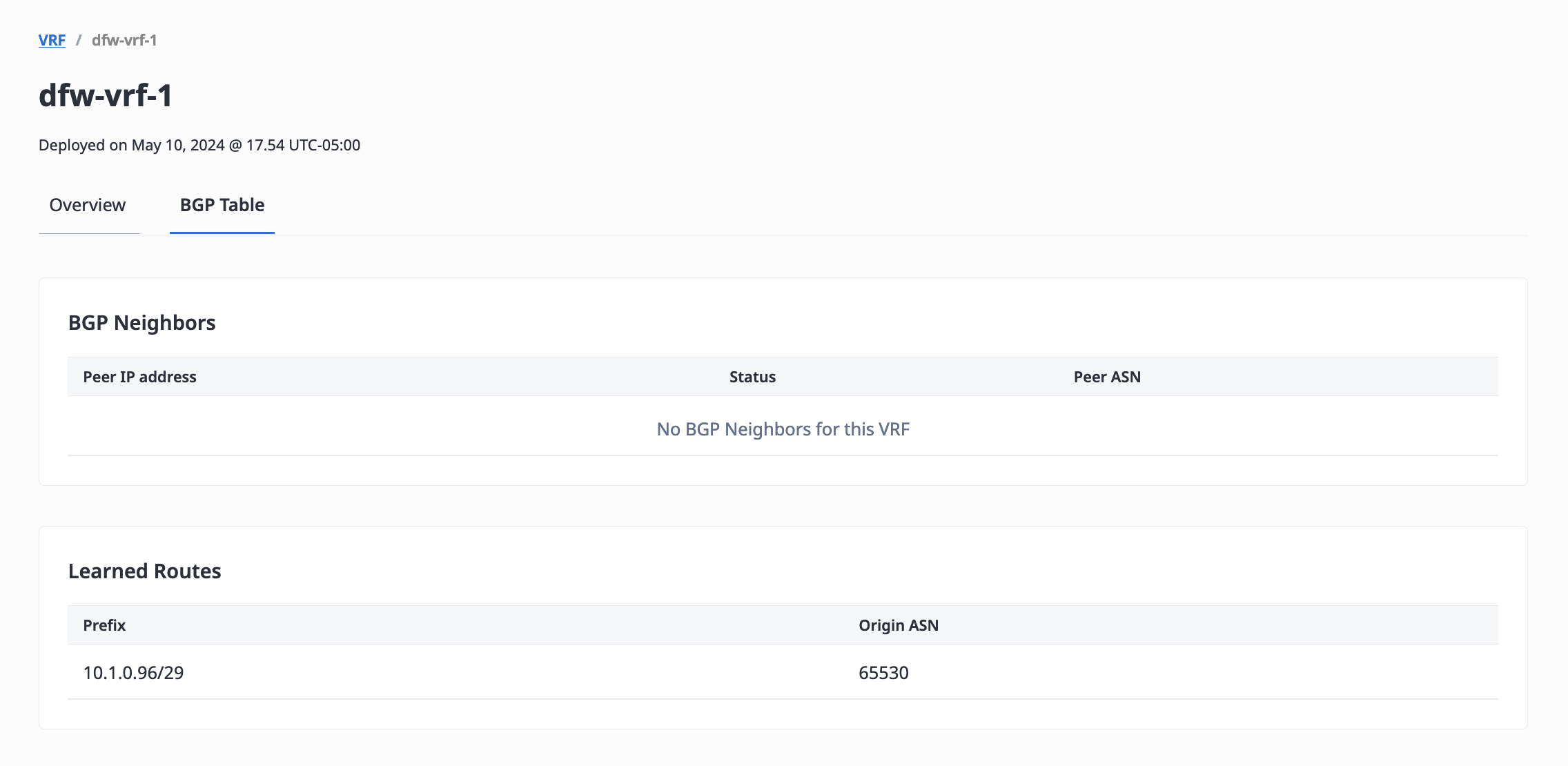Click the Learned Routes section title
Screen dimensions: 1568x766
[145, 571]
